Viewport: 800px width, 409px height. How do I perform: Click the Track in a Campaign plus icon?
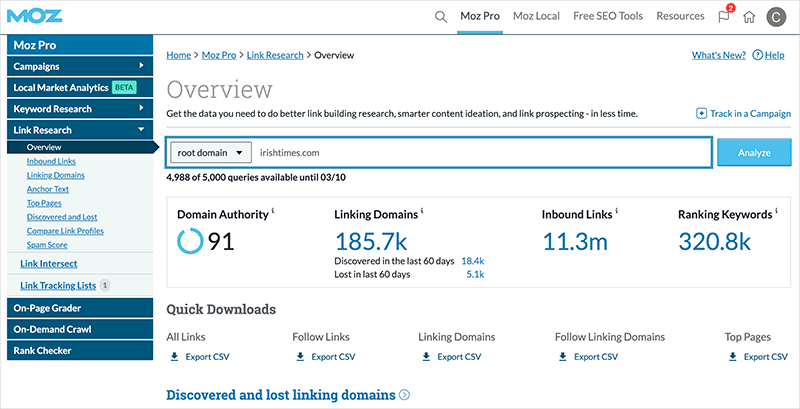point(702,113)
